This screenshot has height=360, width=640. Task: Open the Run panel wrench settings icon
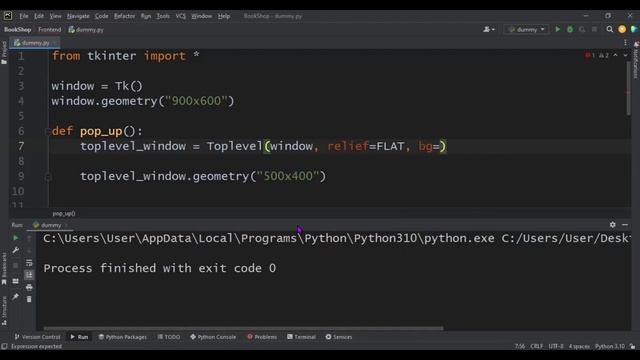[16, 250]
